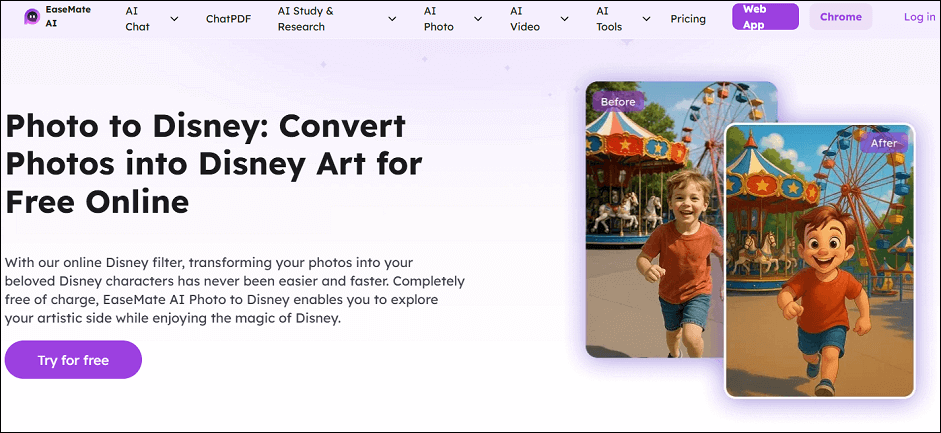Click the EaseMate AI logo icon
The image size is (941, 433).
point(32,17)
